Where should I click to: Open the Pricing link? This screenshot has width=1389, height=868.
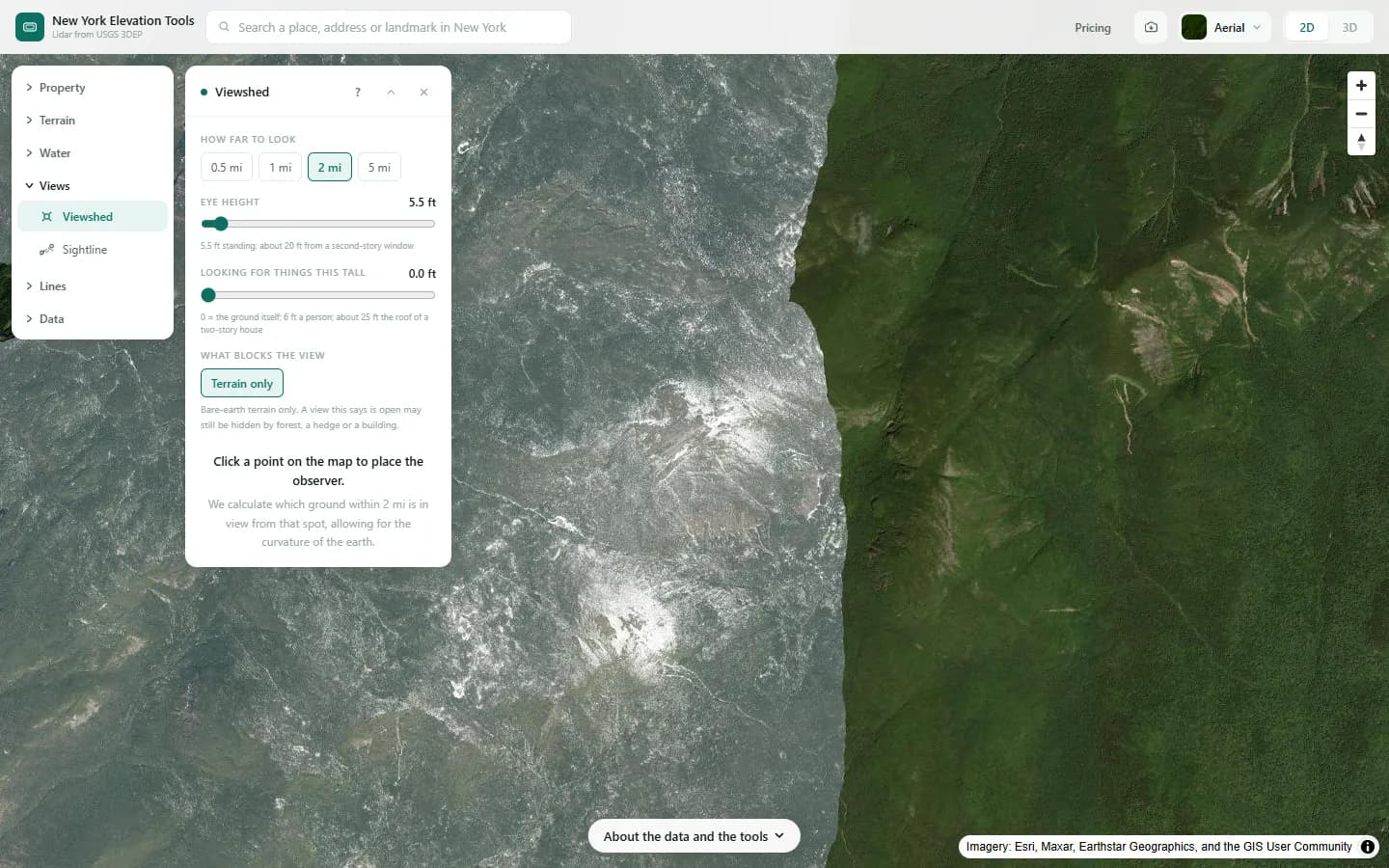(x=1093, y=28)
